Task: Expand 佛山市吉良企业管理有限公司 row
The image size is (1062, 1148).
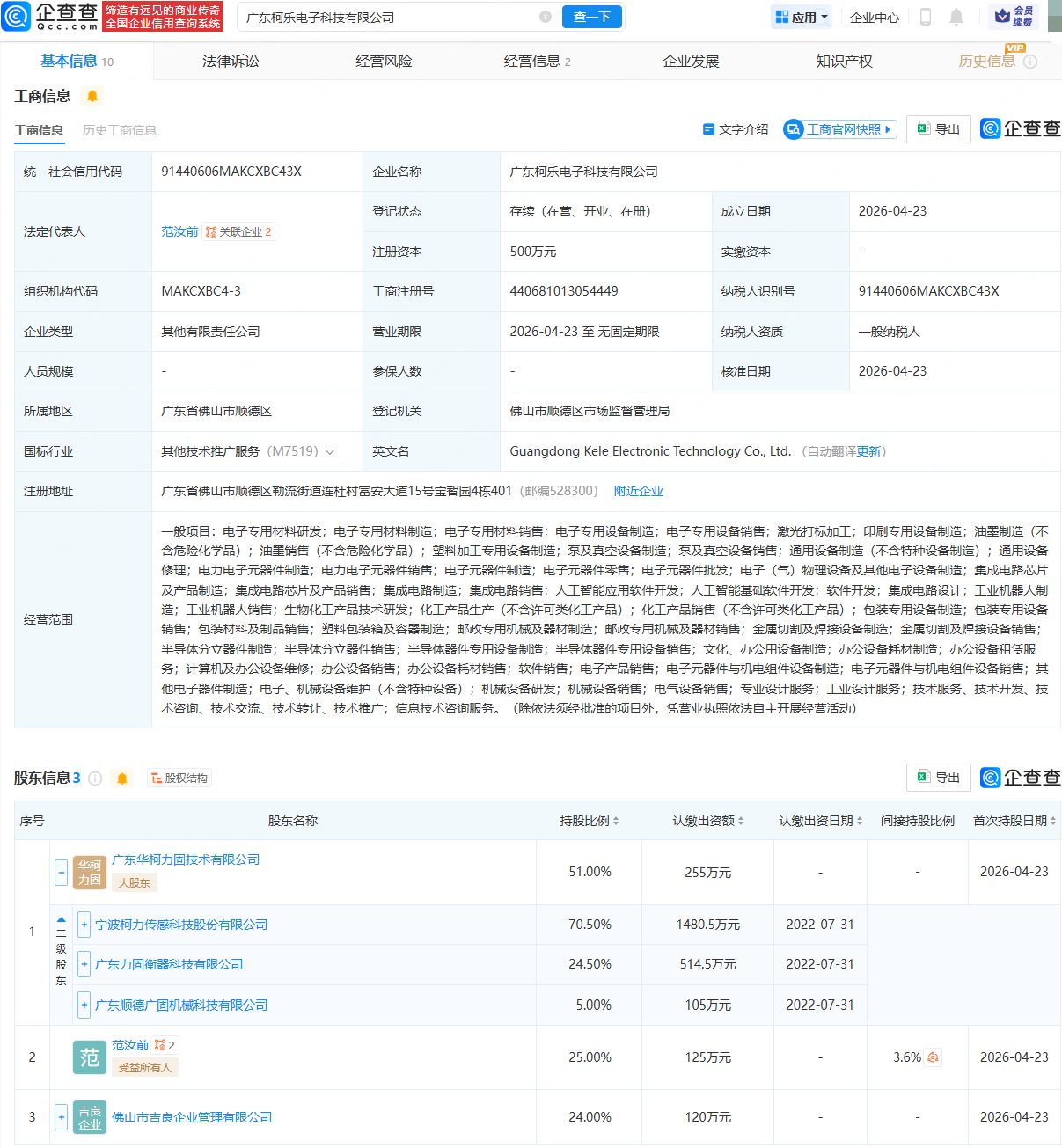Action: click(x=61, y=1117)
